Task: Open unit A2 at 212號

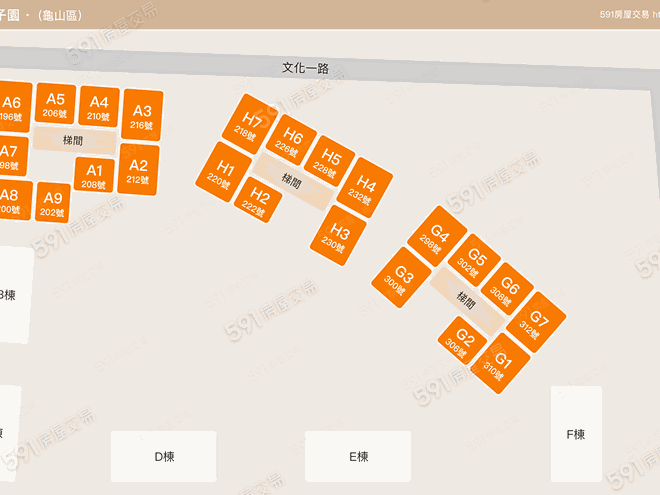Action: 139,171
